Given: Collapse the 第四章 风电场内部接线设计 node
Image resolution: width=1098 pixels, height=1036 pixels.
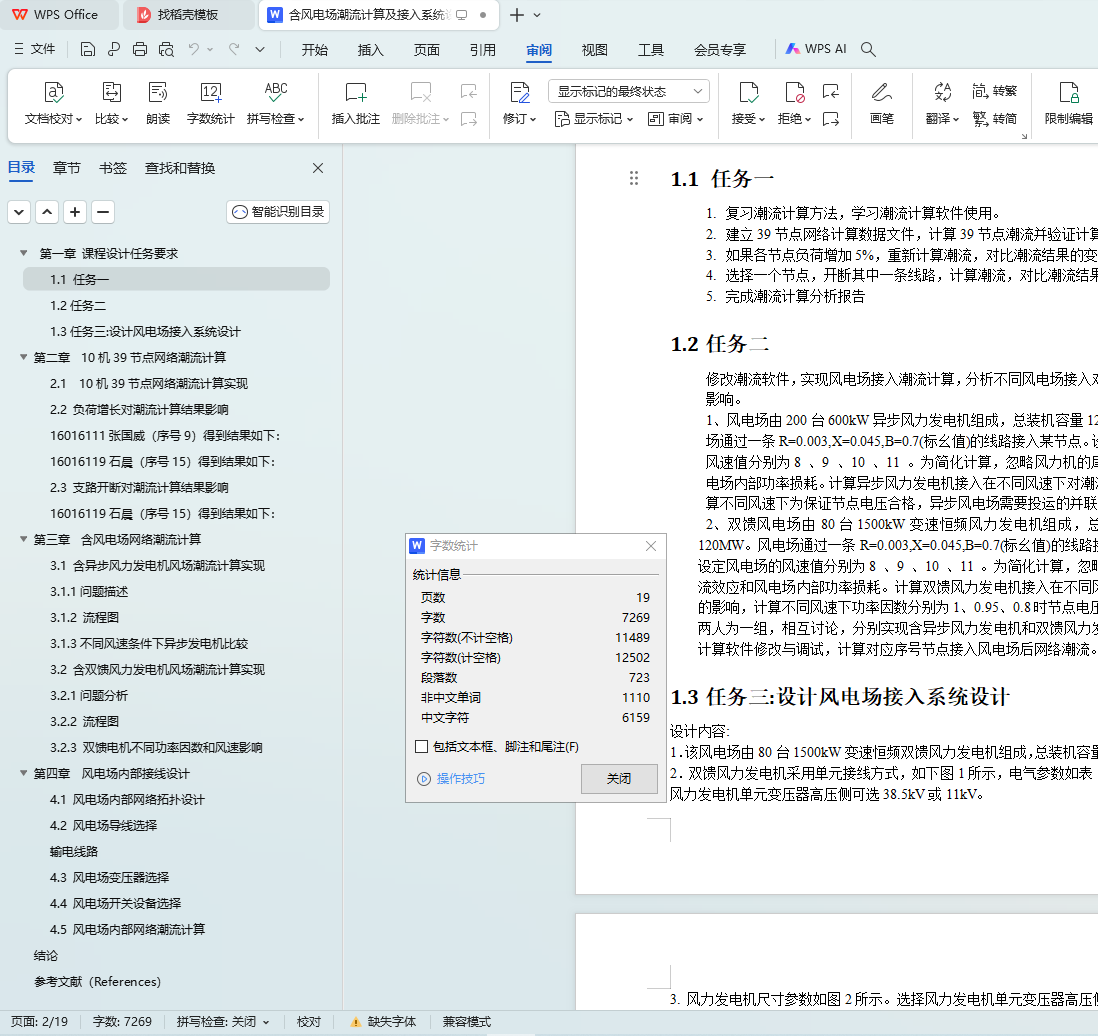Looking at the screenshot, I should click(24, 773).
